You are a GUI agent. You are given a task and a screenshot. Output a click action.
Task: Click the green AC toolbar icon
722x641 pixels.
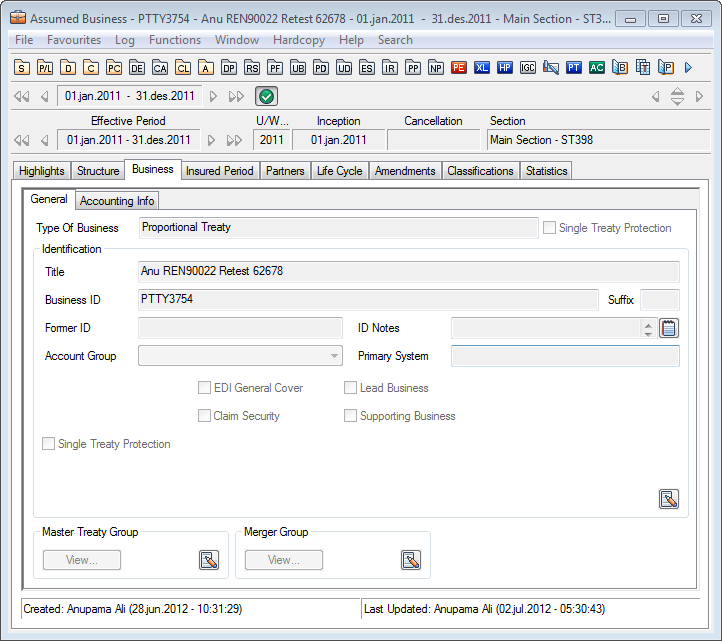(597, 68)
